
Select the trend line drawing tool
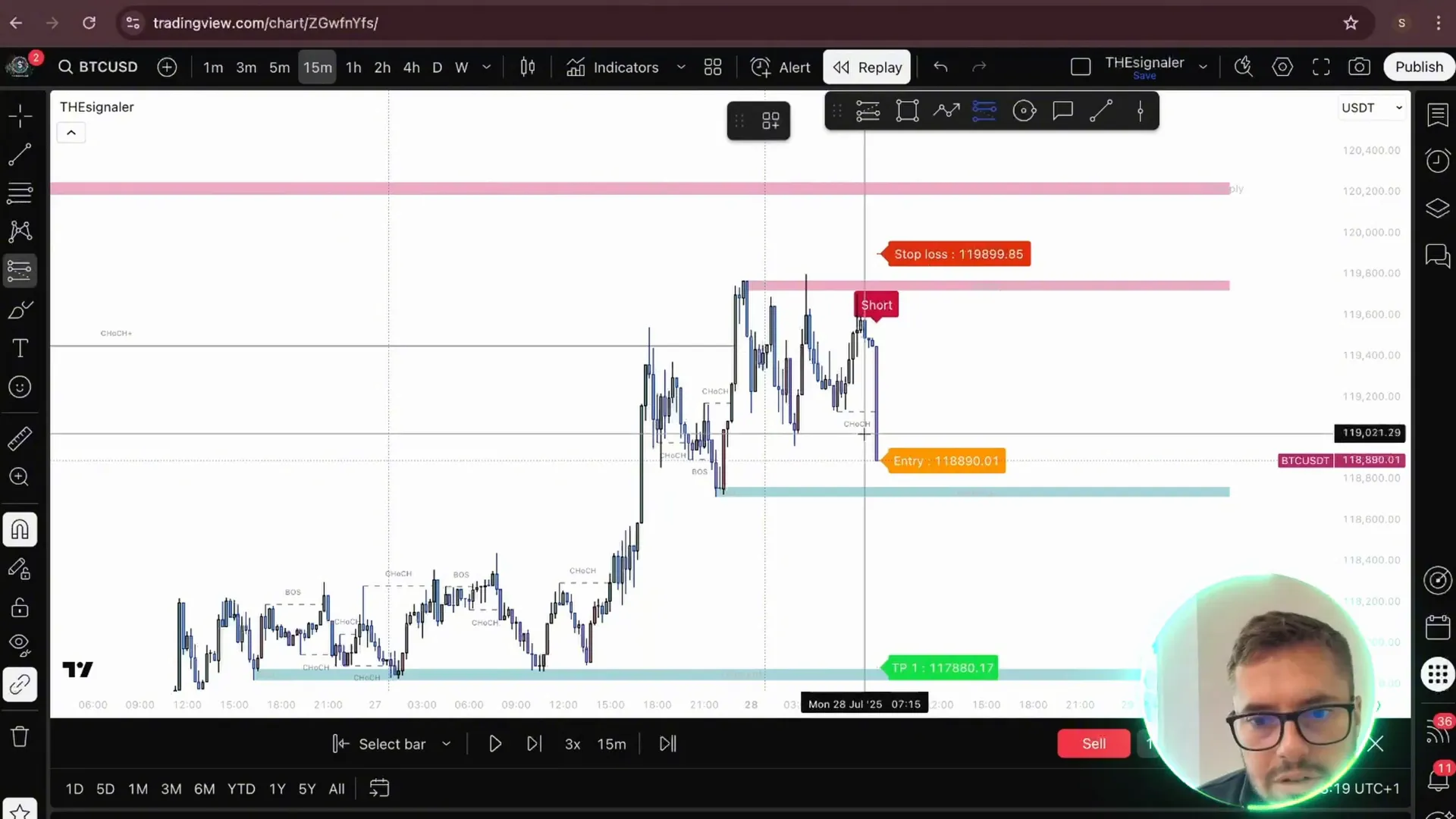pyautogui.click(x=20, y=155)
